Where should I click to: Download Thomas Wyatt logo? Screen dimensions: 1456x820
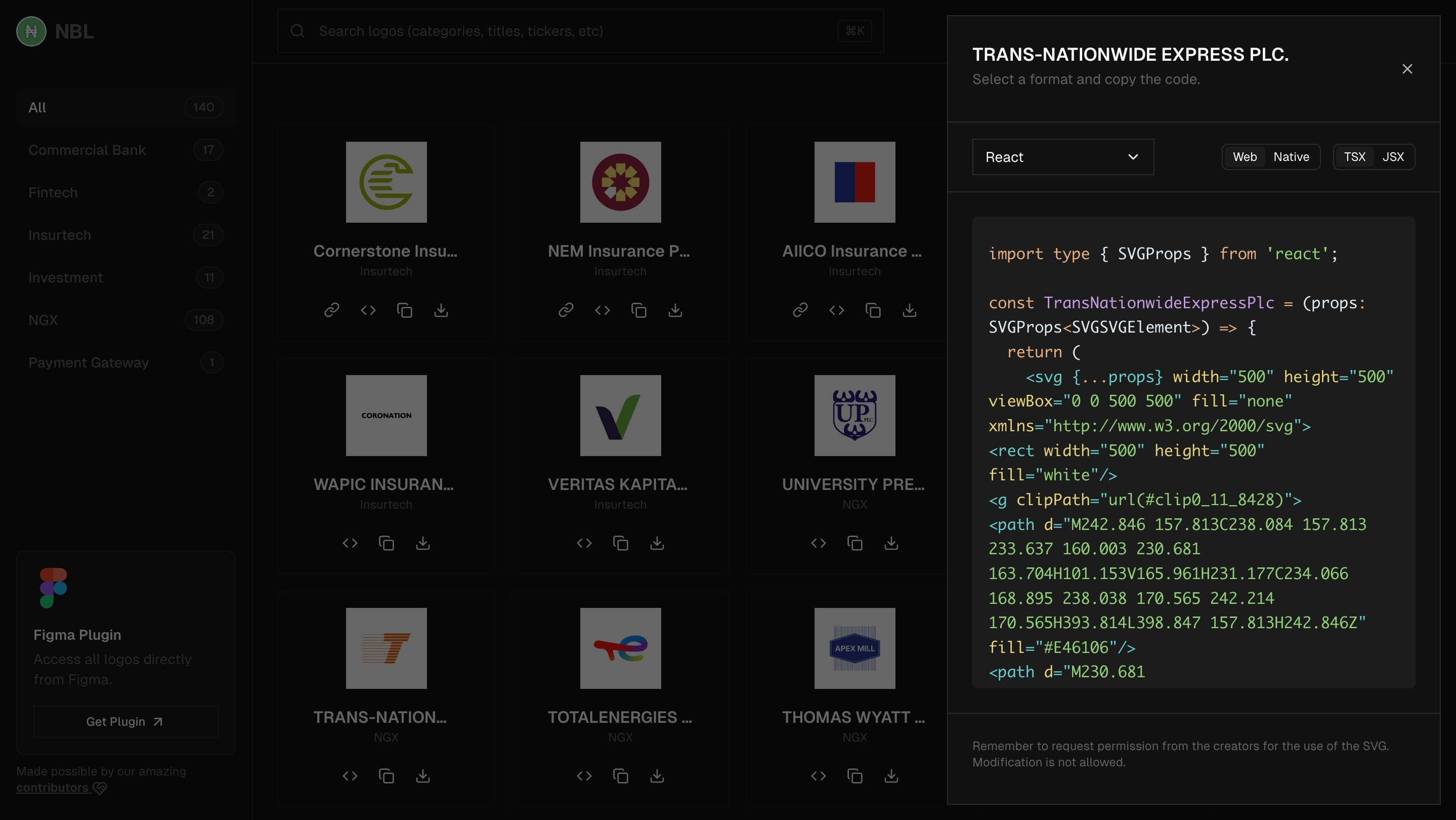click(891, 776)
